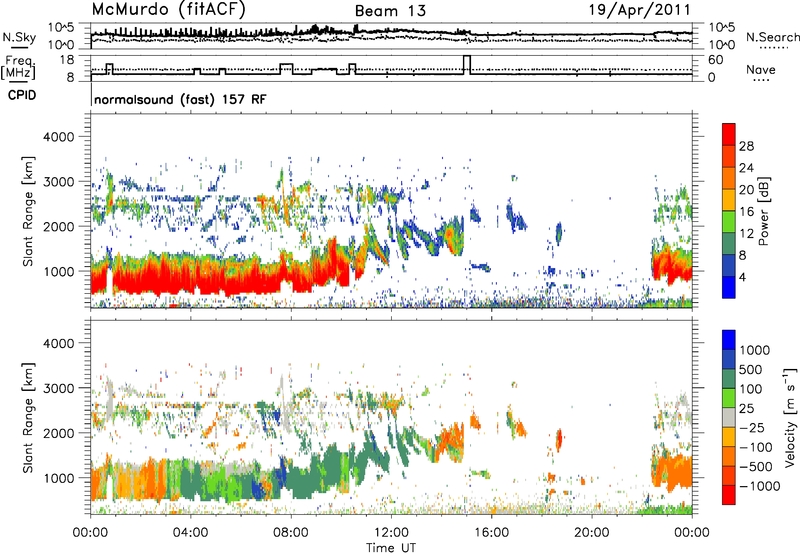The height and width of the screenshot is (554, 800).
Task: Pick the gray segment of Velocity color bar
Action: (729, 417)
